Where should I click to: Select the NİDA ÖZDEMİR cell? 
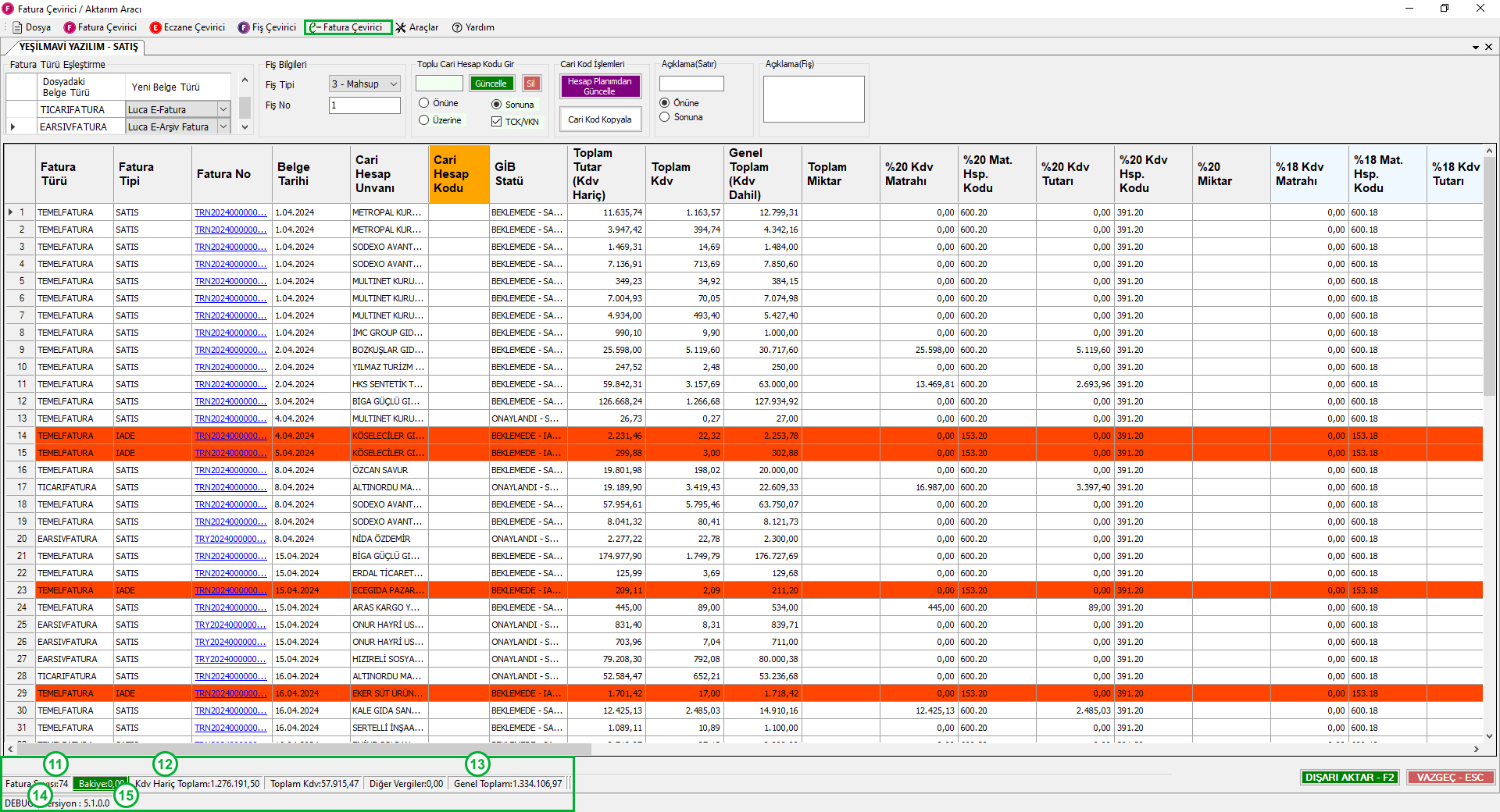pyautogui.click(x=389, y=539)
